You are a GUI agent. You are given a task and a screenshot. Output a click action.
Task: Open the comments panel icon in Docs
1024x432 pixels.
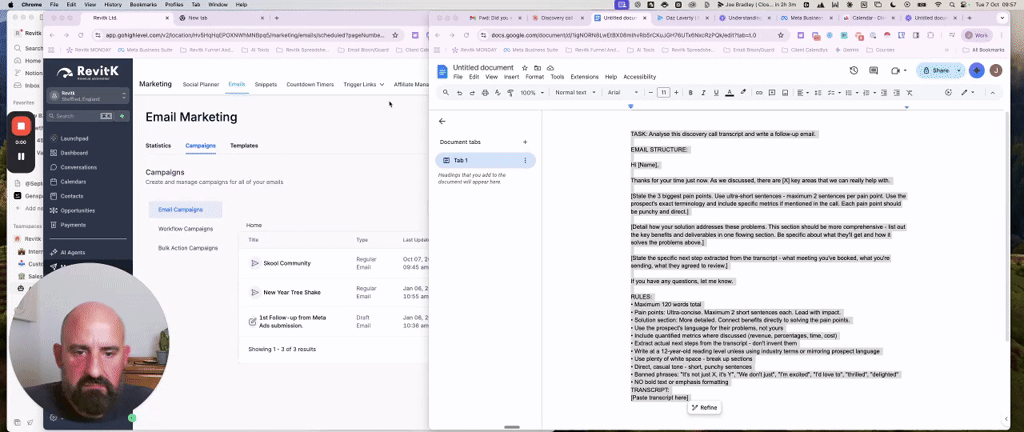tap(873, 70)
